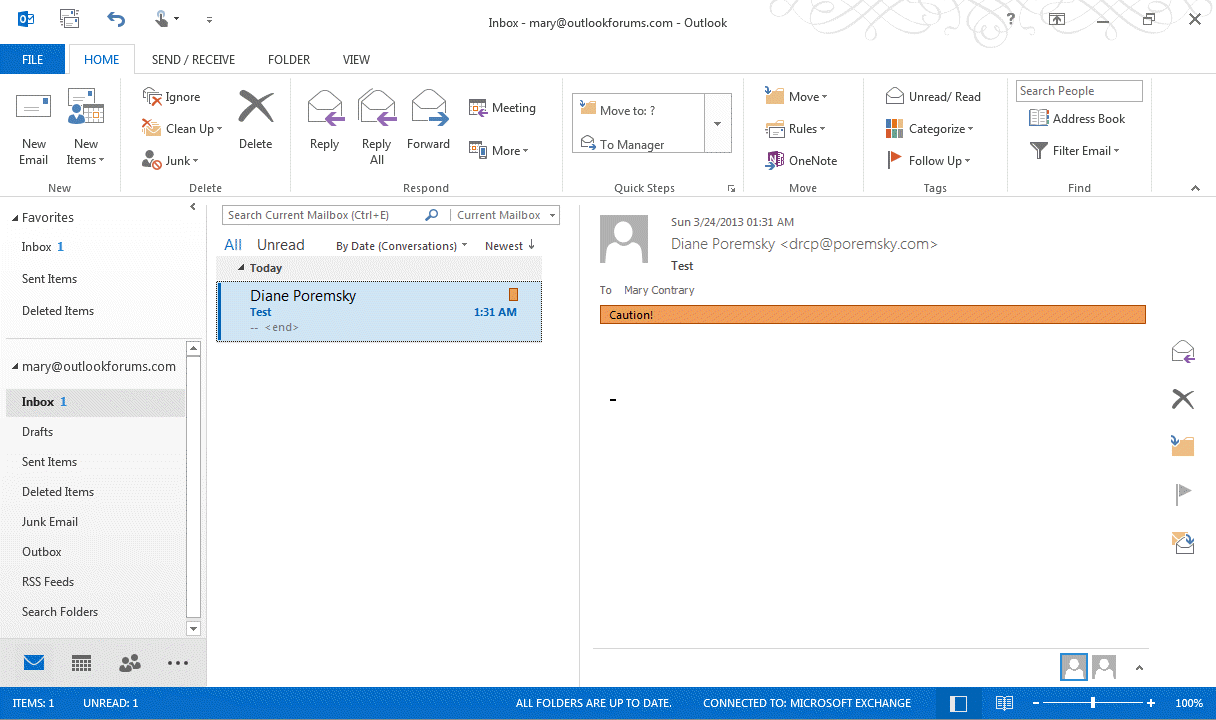Open more navigation options (ellipsis)
The width and height of the screenshot is (1216, 720).
178,663
